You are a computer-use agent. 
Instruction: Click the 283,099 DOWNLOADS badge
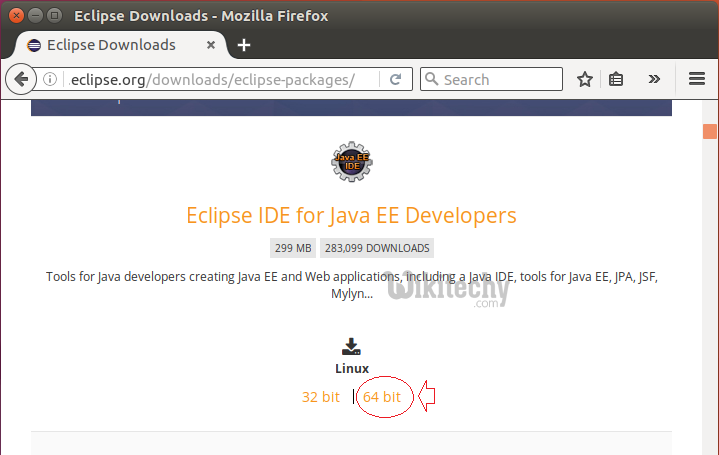point(377,248)
